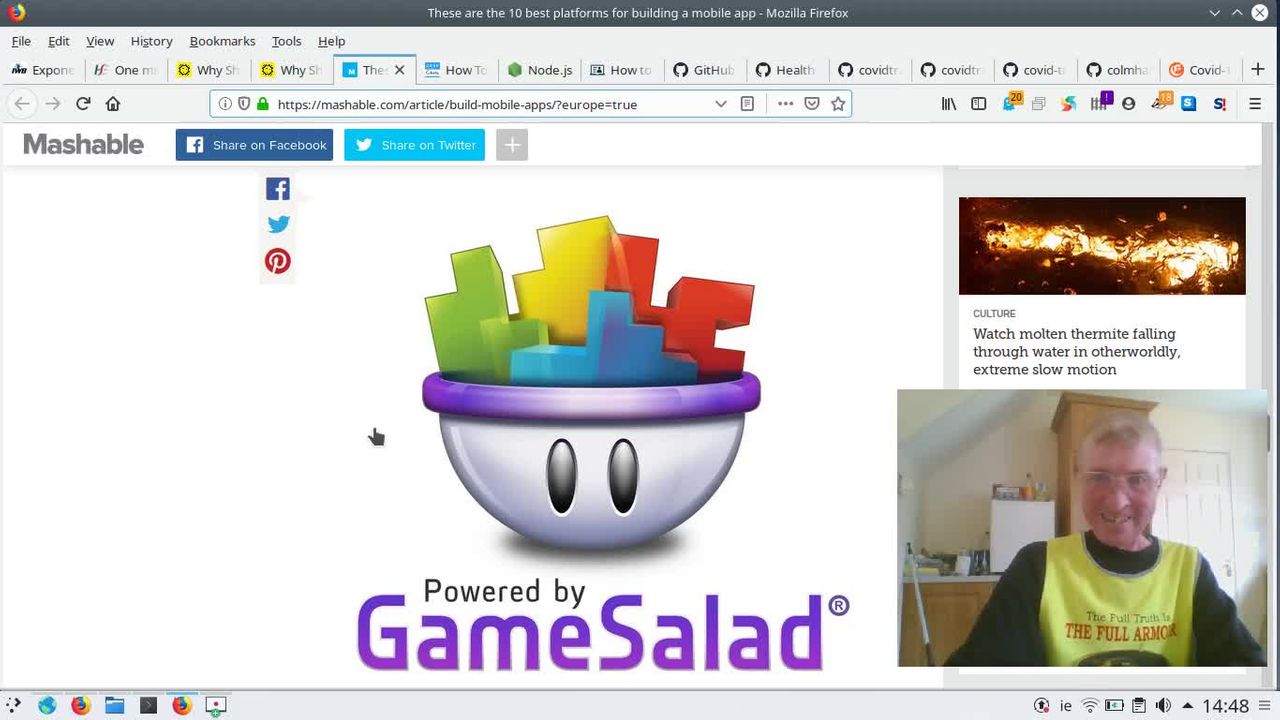Image resolution: width=1280 pixels, height=720 pixels.
Task: Toggle the Firefox sidebar panel
Action: [979, 104]
